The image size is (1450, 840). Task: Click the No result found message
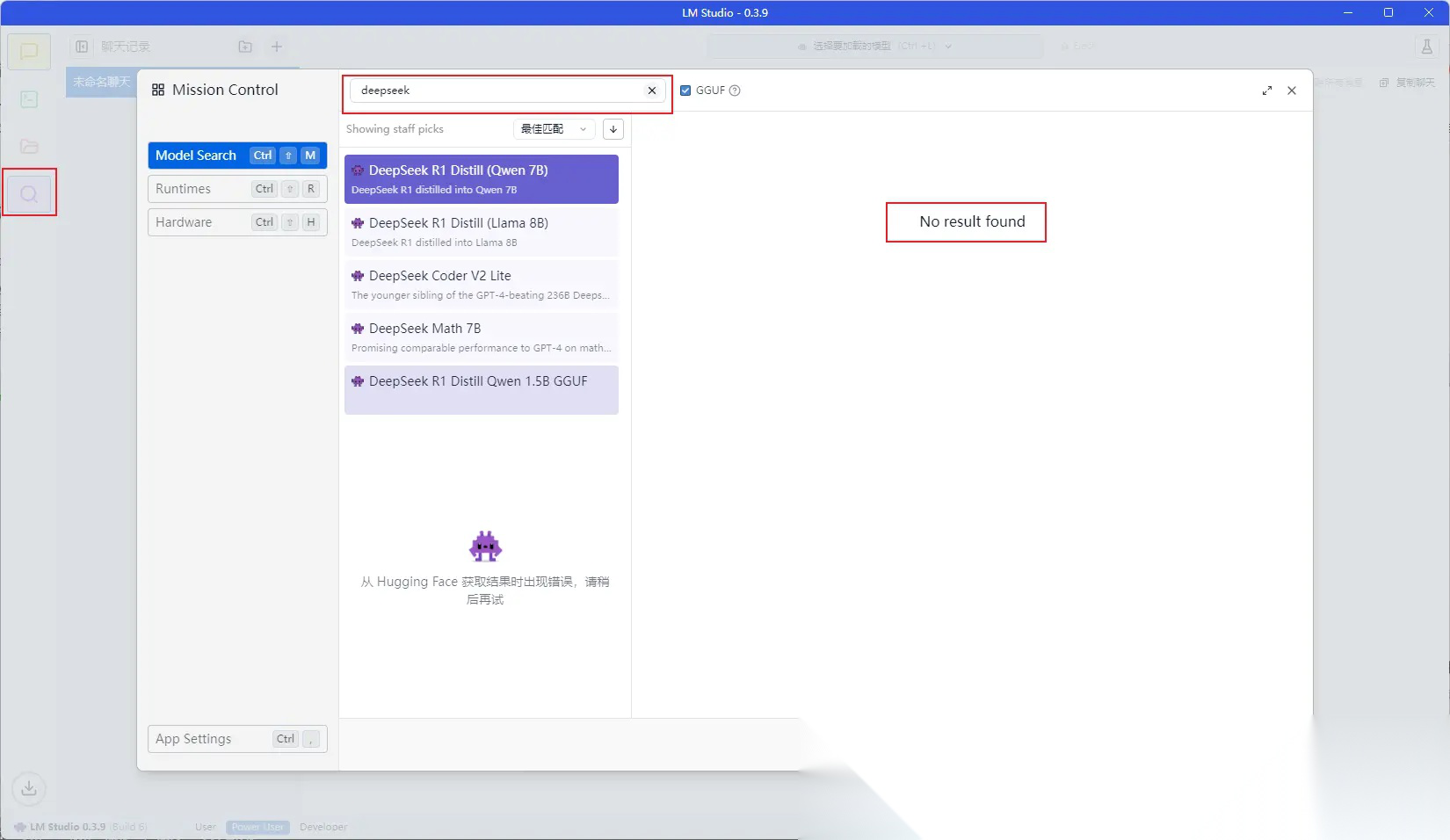point(972,221)
